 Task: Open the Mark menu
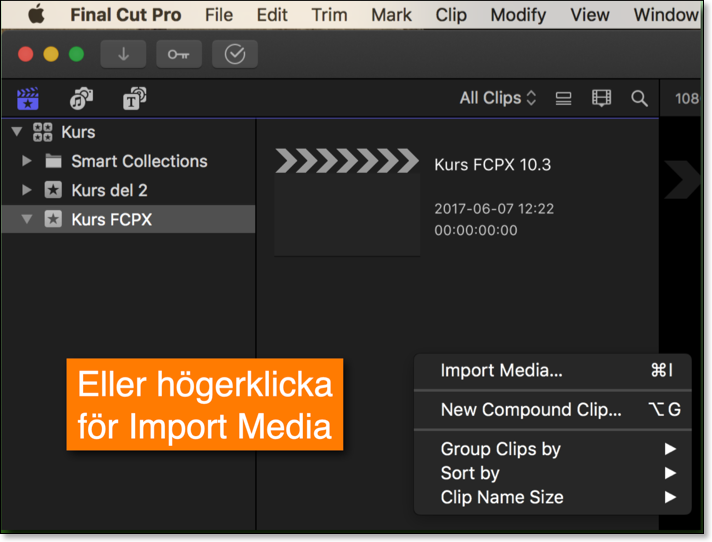click(391, 15)
